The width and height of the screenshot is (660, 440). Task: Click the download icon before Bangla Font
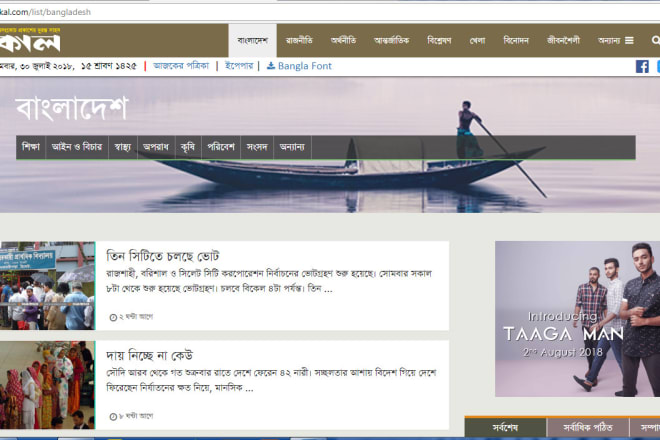[x=271, y=65]
